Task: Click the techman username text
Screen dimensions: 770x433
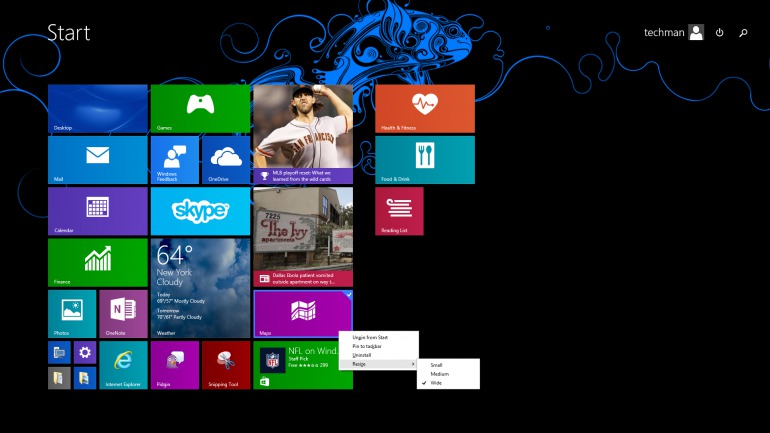Action: [664, 32]
